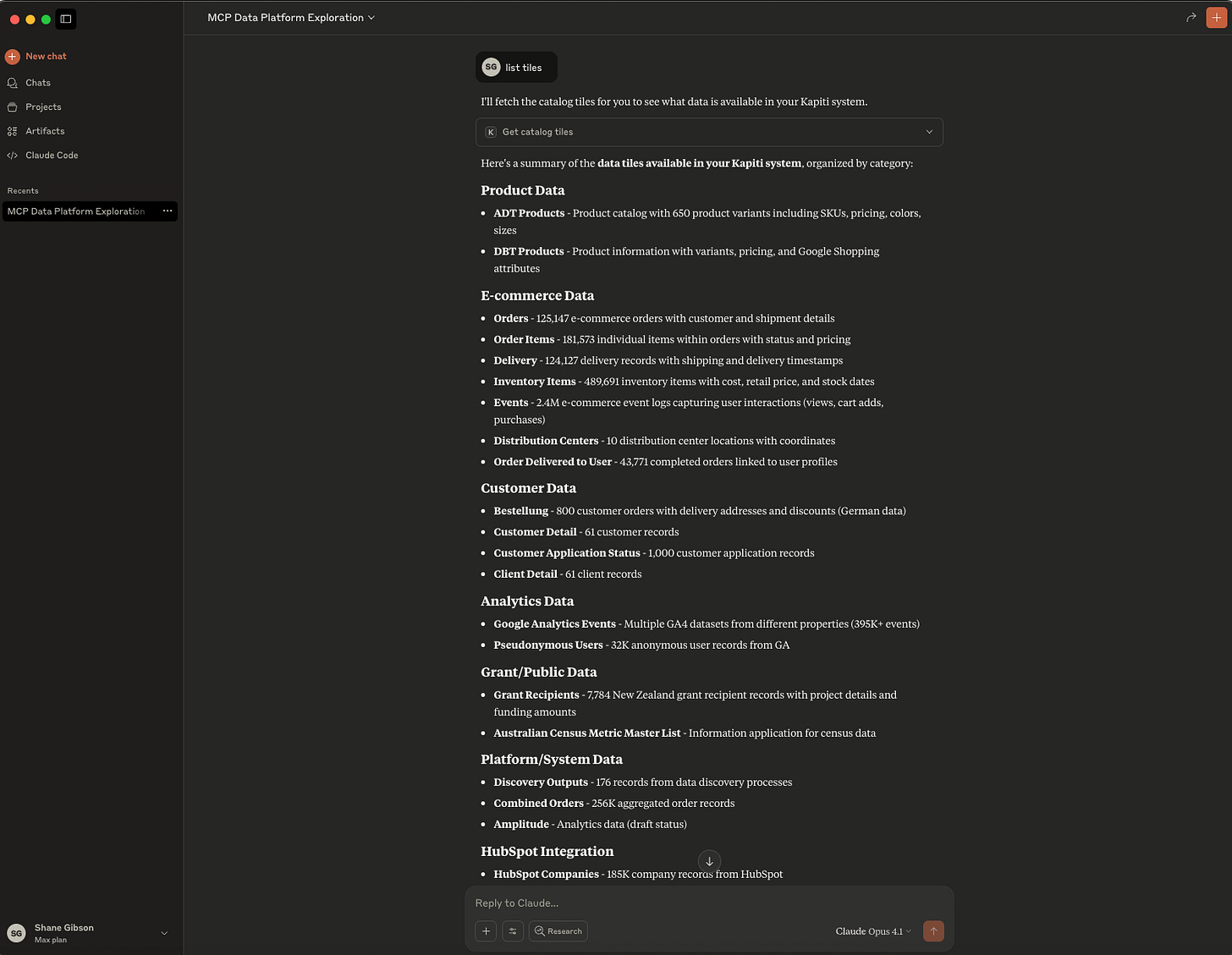Click the share arrow icon top right
Image resolution: width=1232 pixels, height=955 pixels.
1191,18
